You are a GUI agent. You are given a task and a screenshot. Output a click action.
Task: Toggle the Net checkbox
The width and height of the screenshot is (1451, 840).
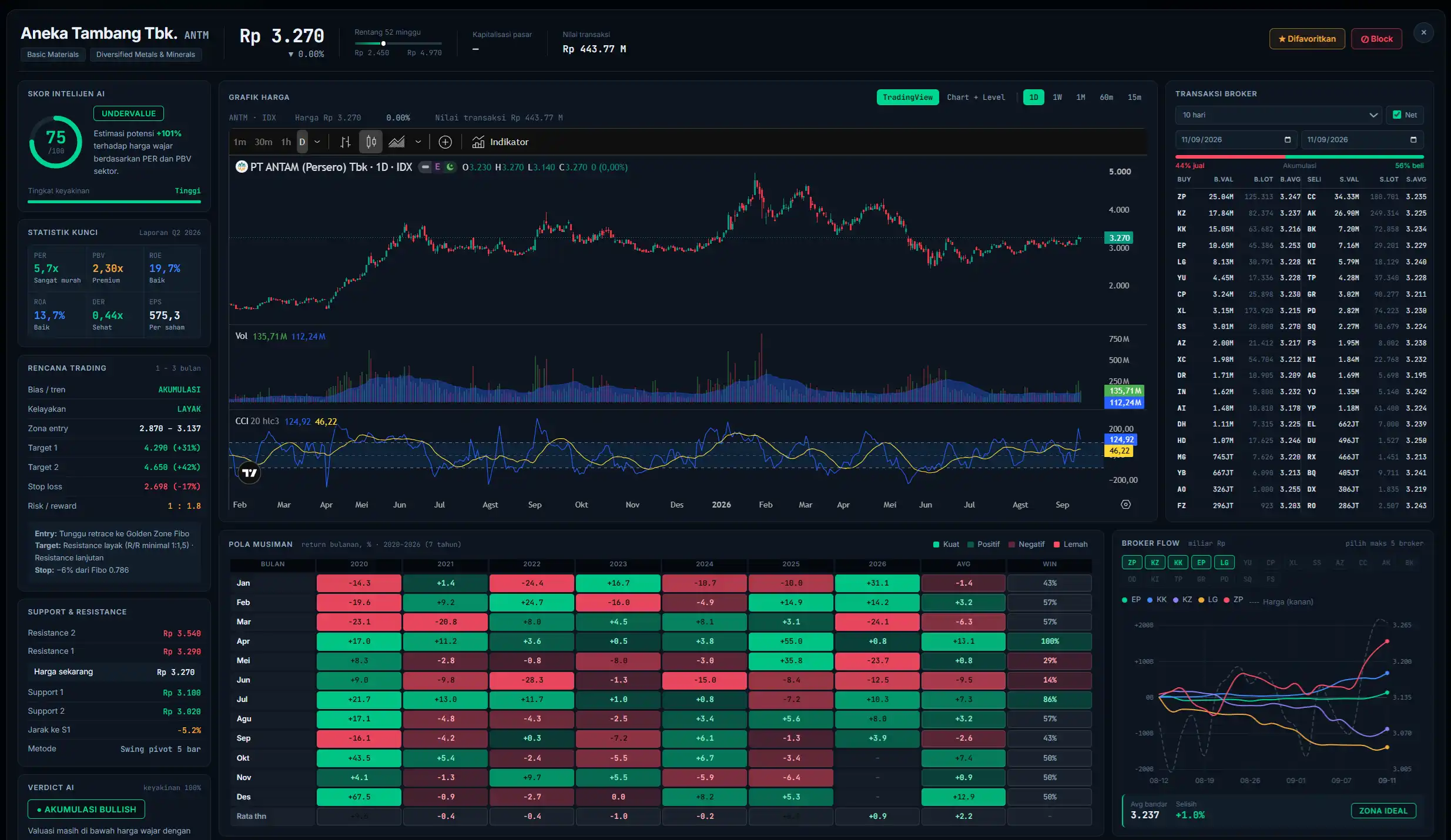(1397, 115)
